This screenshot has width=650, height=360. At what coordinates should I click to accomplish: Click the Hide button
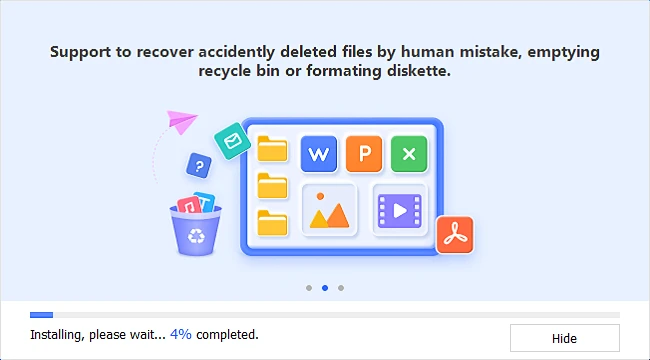click(565, 338)
